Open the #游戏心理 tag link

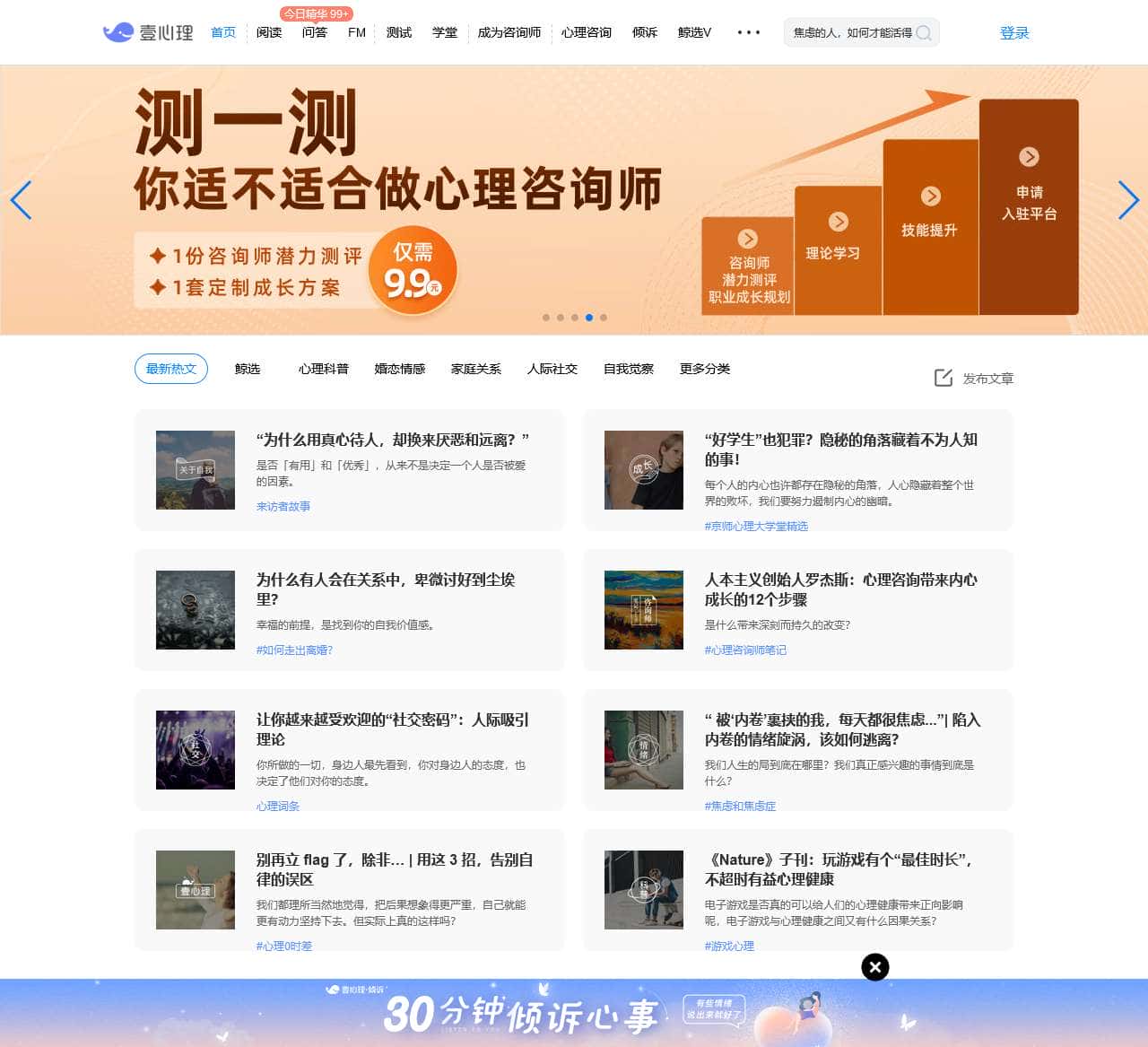pos(729,946)
